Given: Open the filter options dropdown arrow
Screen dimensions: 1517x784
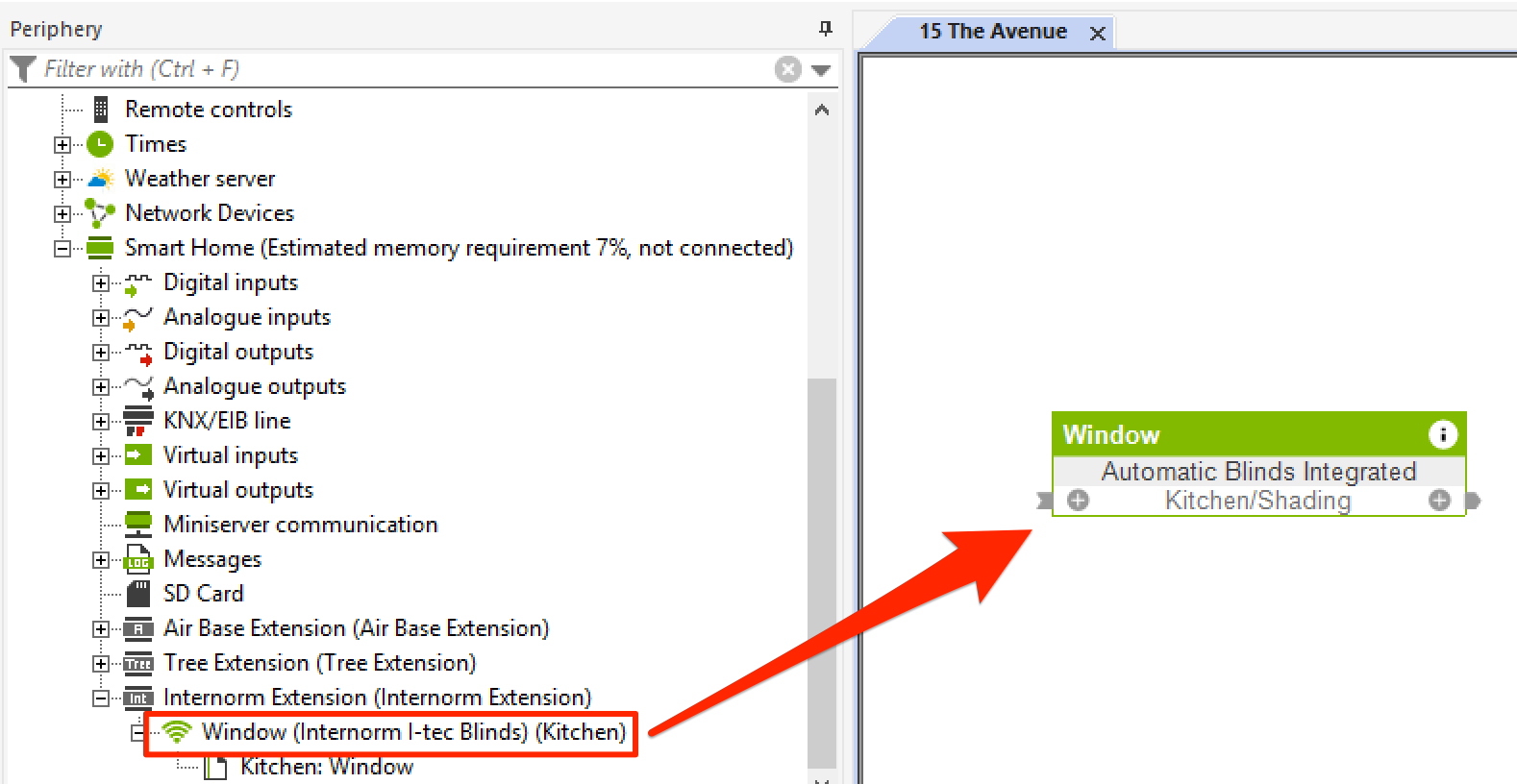Looking at the screenshot, I should [x=821, y=70].
